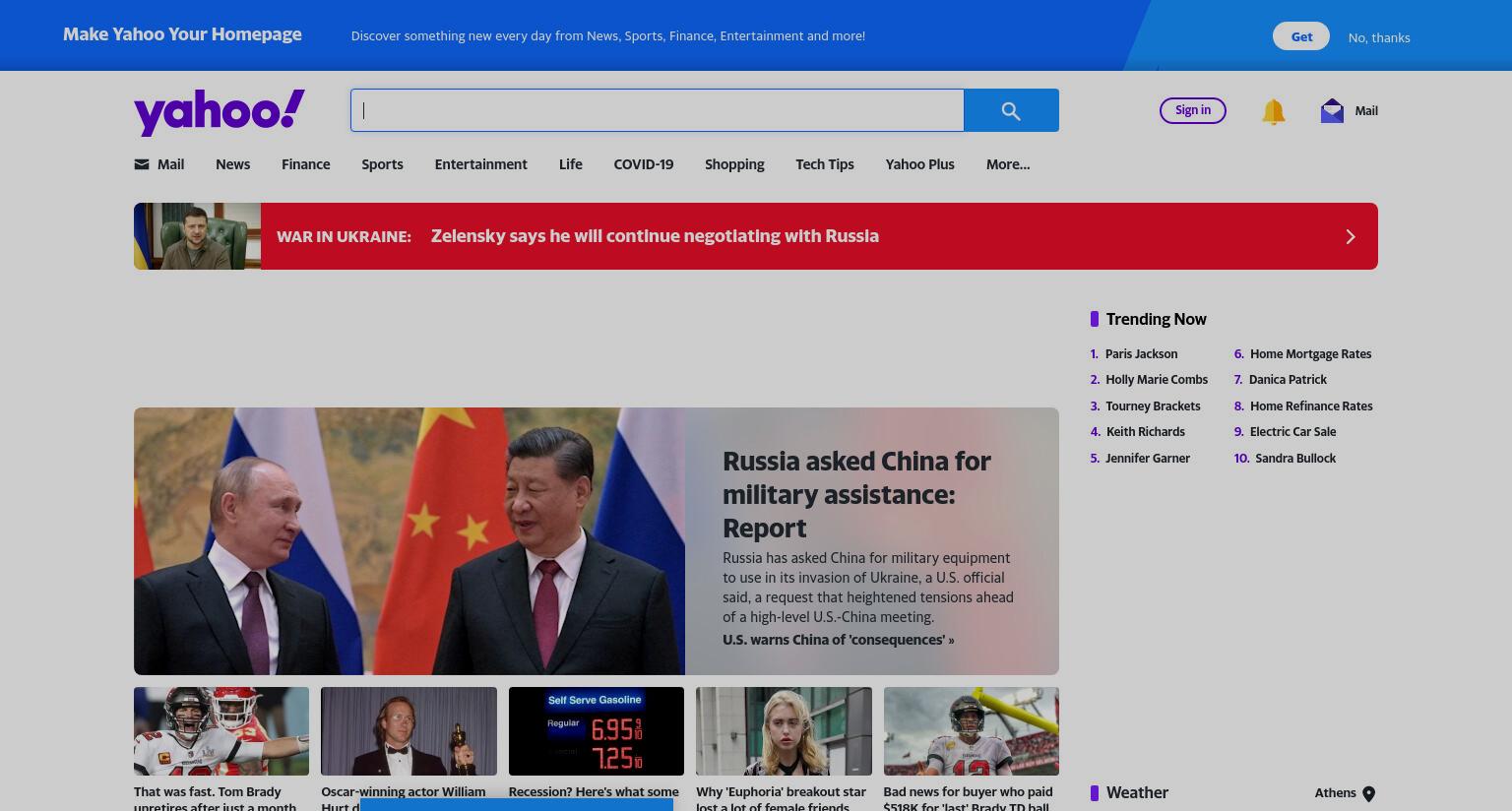
Task: Open the Shopping section
Action: pyautogui.click(x=734, y=164)
